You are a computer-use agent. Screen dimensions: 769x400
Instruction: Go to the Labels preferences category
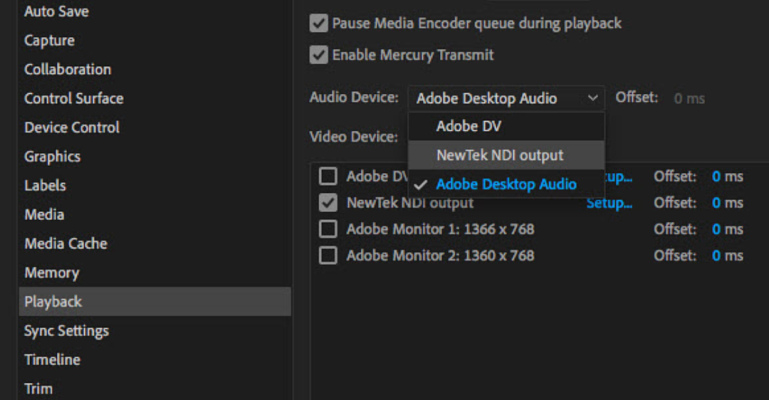[155, 185]
